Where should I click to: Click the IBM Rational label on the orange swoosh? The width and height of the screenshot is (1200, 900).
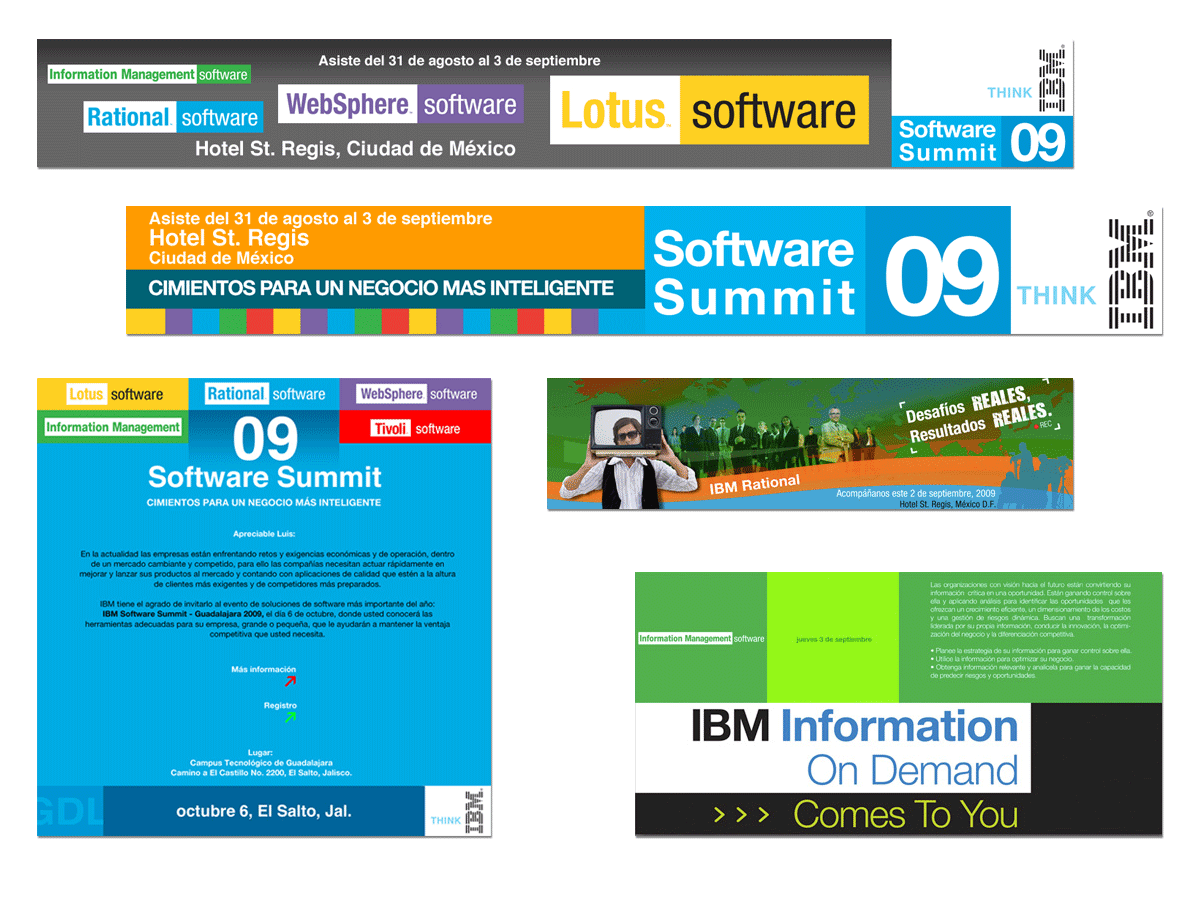coord(755,486)
